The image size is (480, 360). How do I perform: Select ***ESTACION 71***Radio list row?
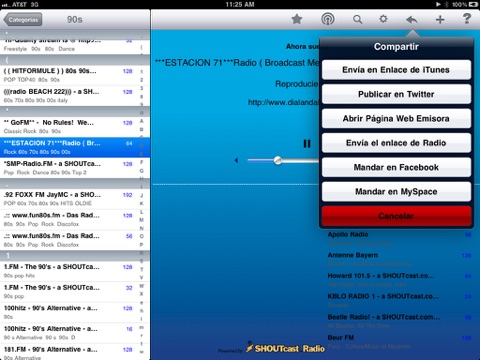tap(69, 147)
